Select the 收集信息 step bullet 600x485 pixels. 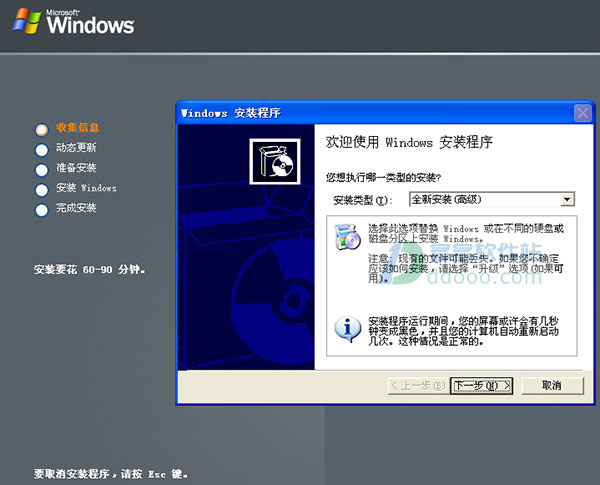pos(42,130)
